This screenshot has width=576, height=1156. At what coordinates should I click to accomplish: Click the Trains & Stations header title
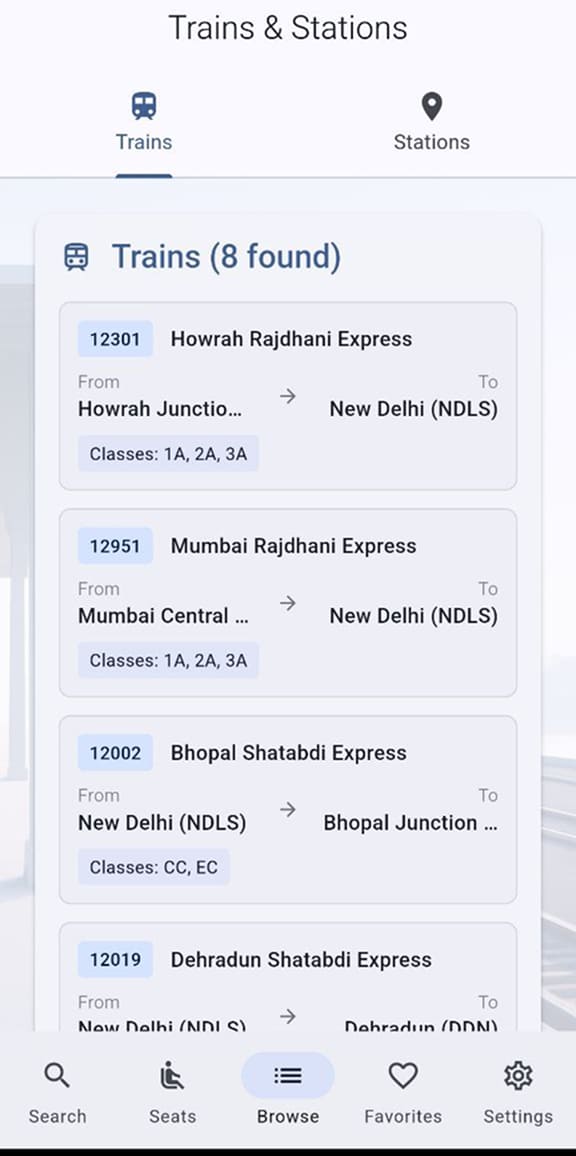[x=288, y=28]
